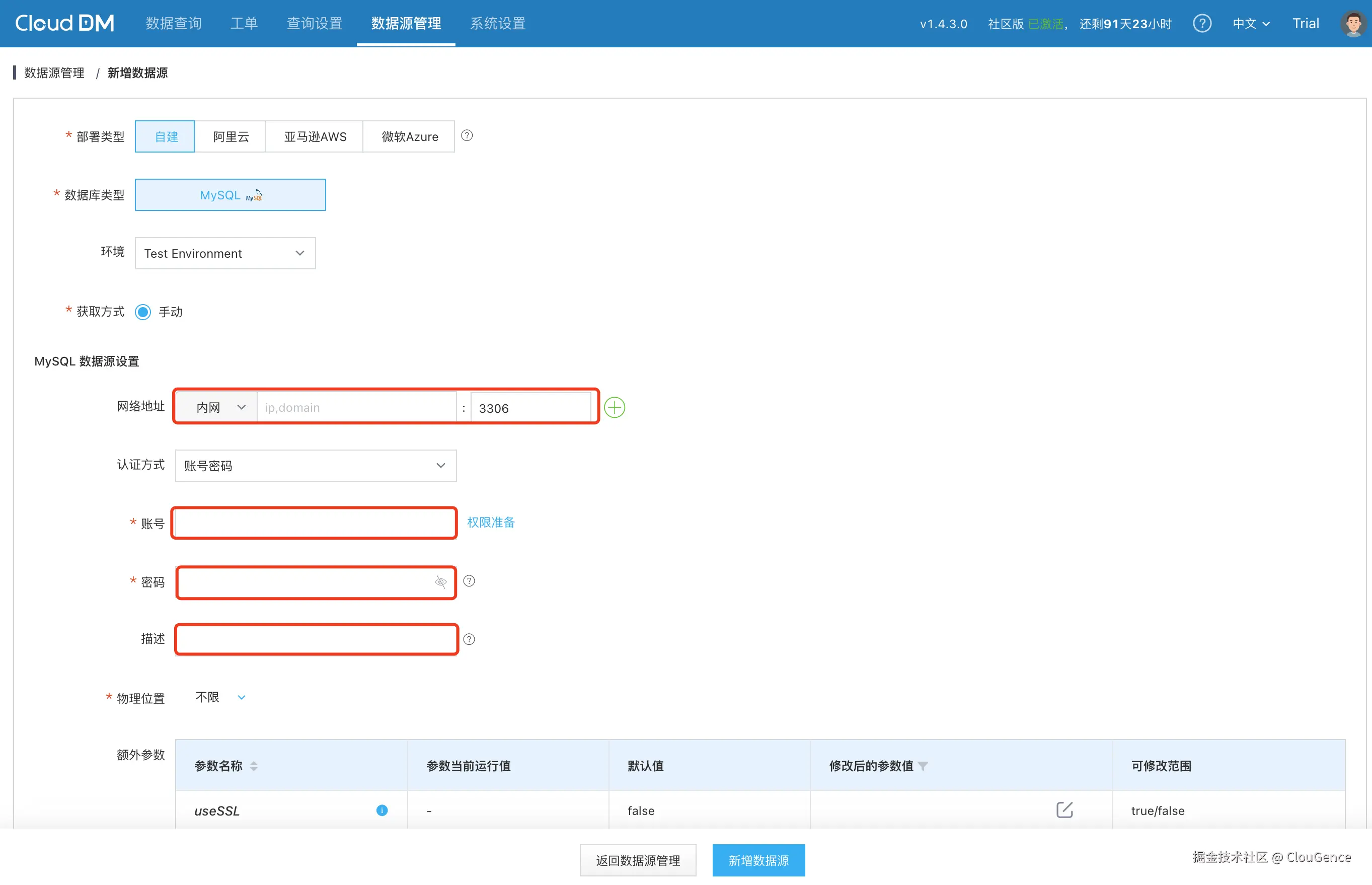Click the useSSL edit parameter icon
Viewport: 1372px width, 885px height.
click(1064, 809)
